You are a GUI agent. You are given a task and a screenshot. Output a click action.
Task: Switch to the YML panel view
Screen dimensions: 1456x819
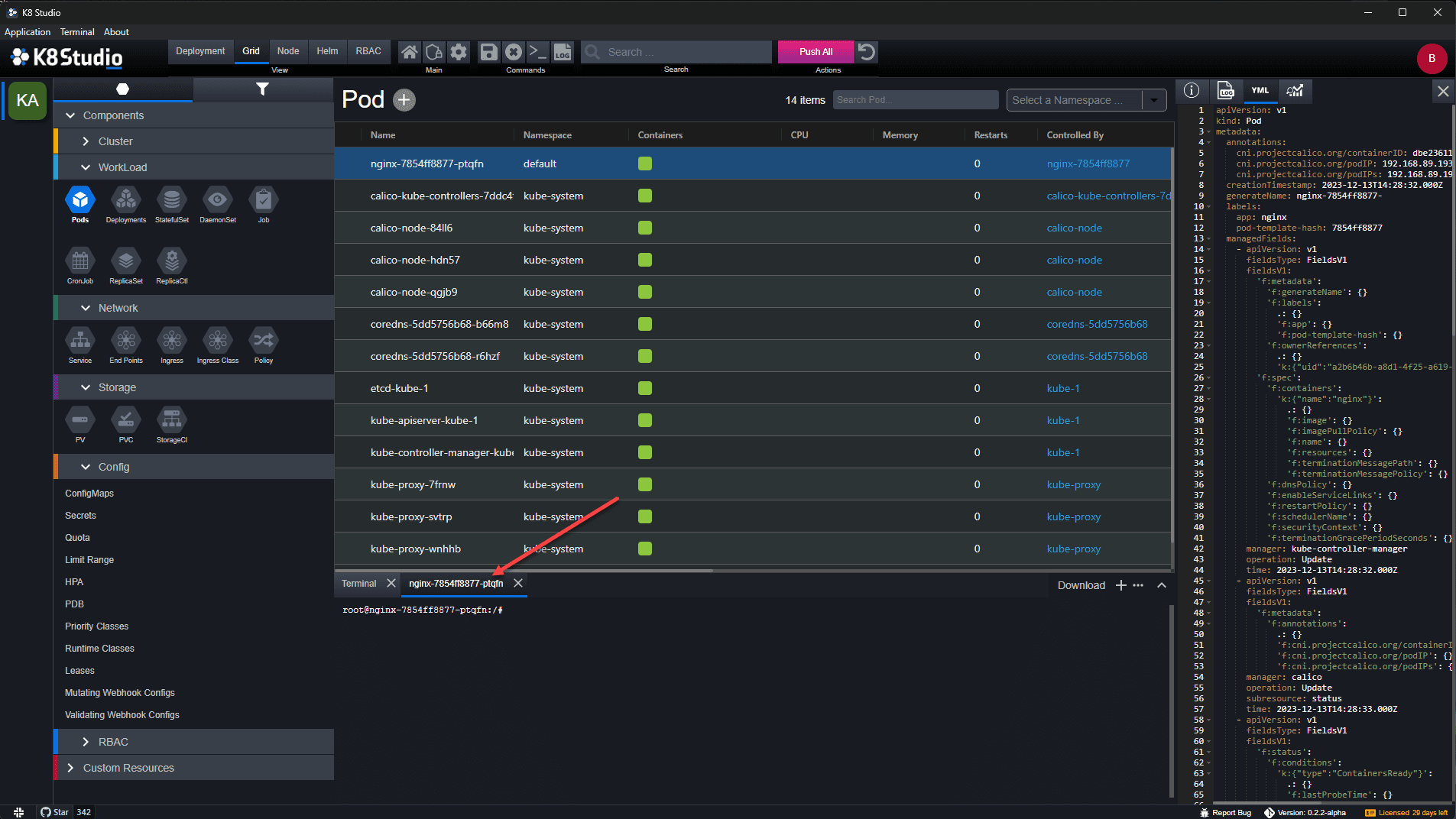[x=1260, y=90]
